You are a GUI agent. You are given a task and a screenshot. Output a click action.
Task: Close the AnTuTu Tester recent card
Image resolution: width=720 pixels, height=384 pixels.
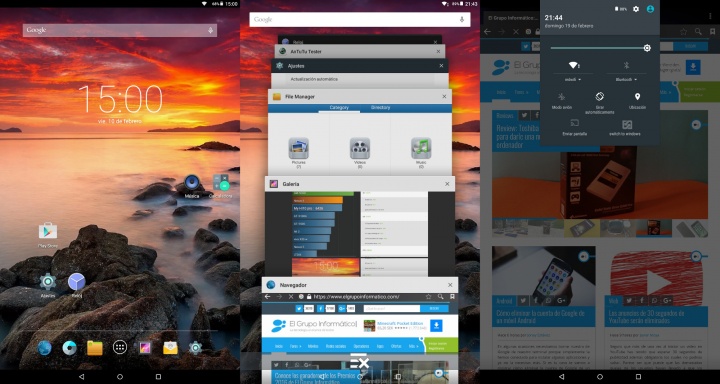(x=438, y=51)
